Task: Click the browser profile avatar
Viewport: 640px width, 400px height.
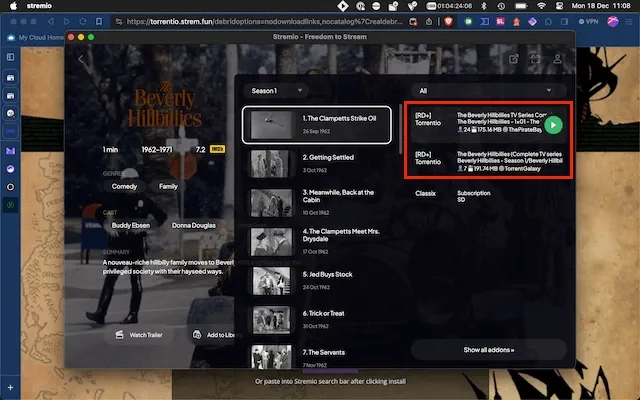Action: (x=613, y=22)
